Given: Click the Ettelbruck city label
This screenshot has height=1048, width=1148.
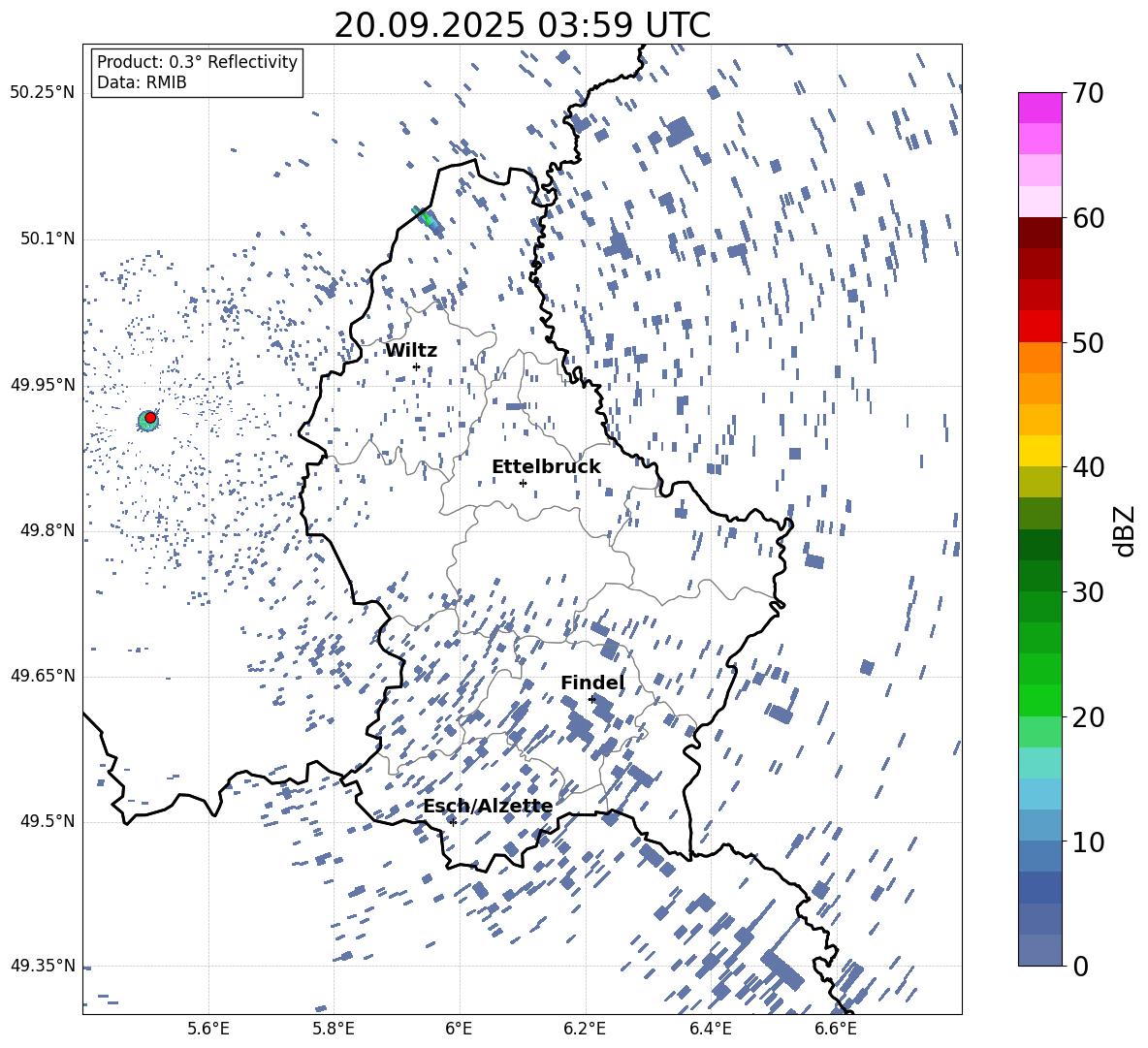Looking at the screenshot, I should (546, 467).
